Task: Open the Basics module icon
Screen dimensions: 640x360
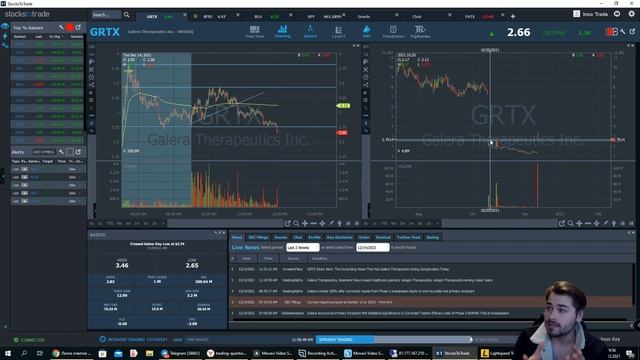Action: point(310,31)
